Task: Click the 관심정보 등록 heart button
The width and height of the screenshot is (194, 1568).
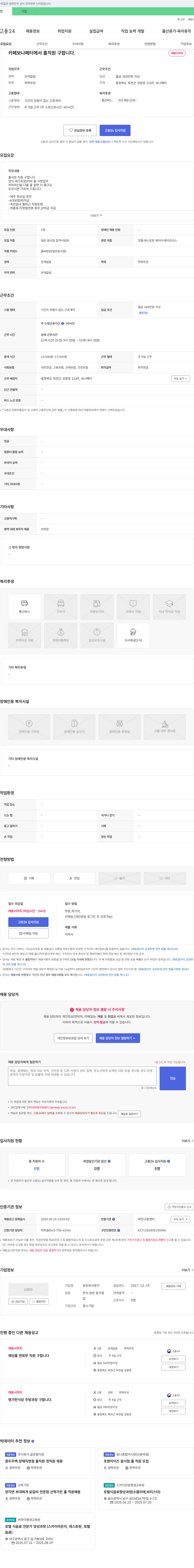Action: (80, 130)
